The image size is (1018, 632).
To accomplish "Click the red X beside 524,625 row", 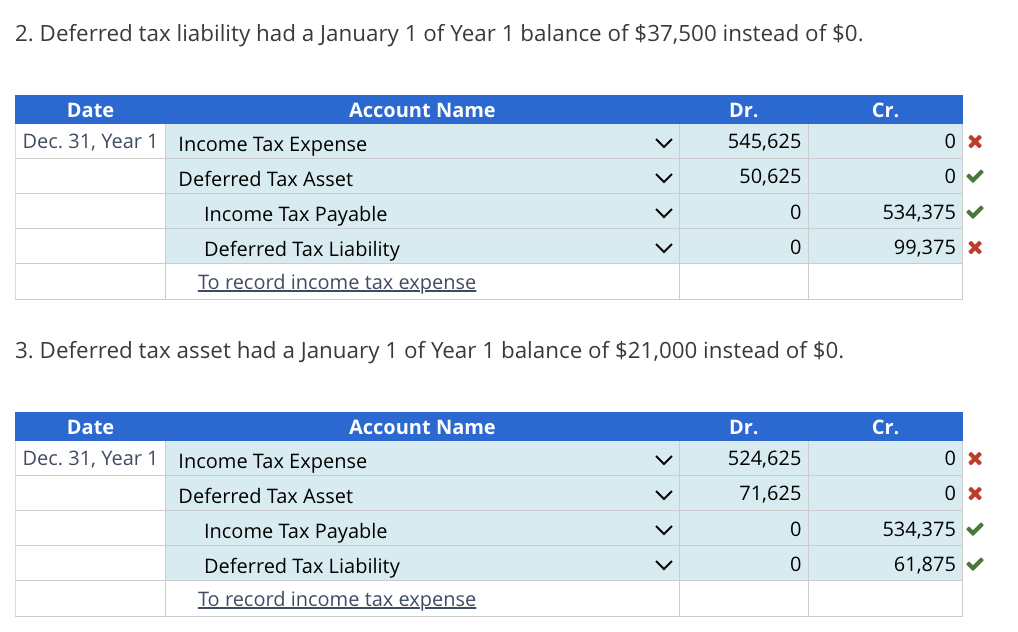I will tap(975, 460).
